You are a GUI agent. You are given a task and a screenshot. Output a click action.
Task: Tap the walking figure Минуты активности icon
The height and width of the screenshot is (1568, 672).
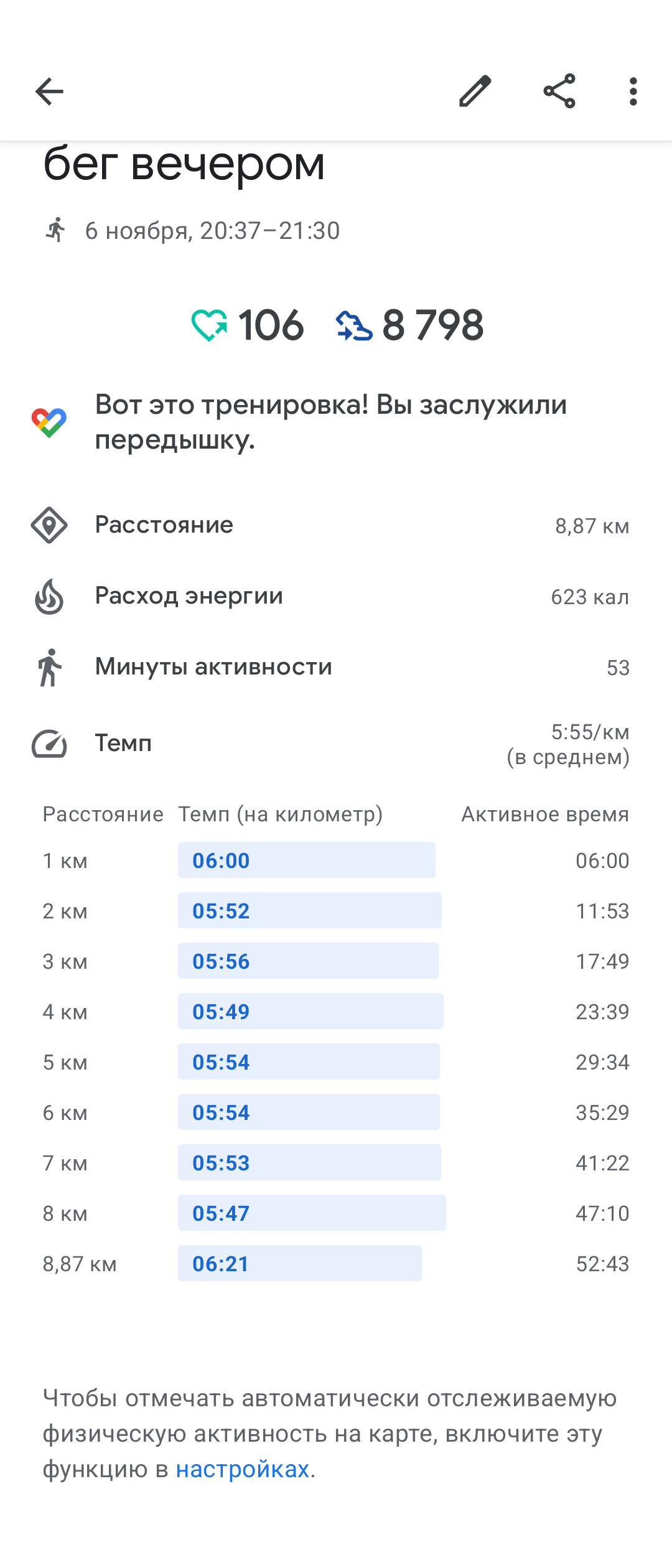tap(49, 667)
